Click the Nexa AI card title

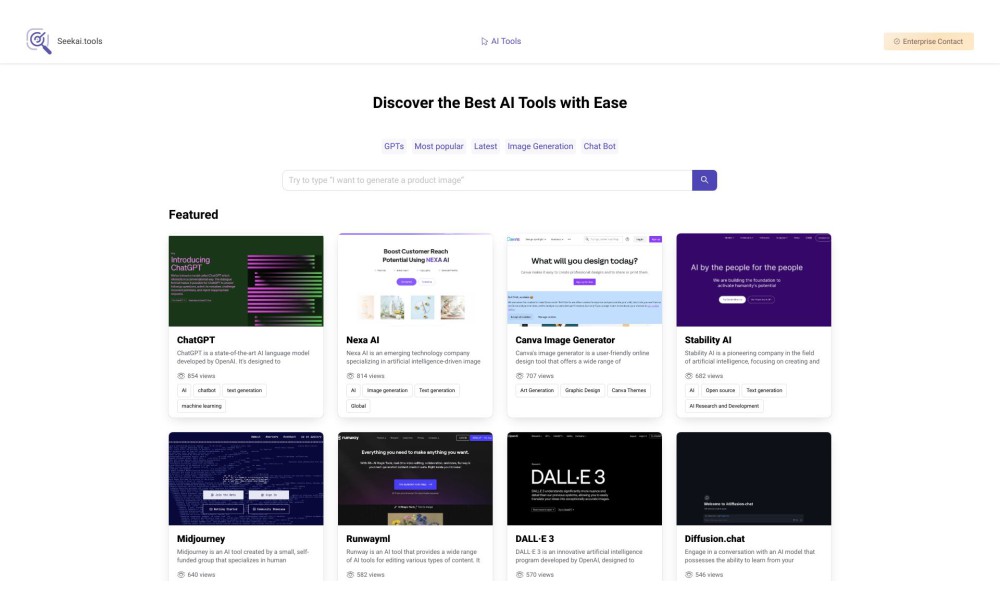[362, 340]
